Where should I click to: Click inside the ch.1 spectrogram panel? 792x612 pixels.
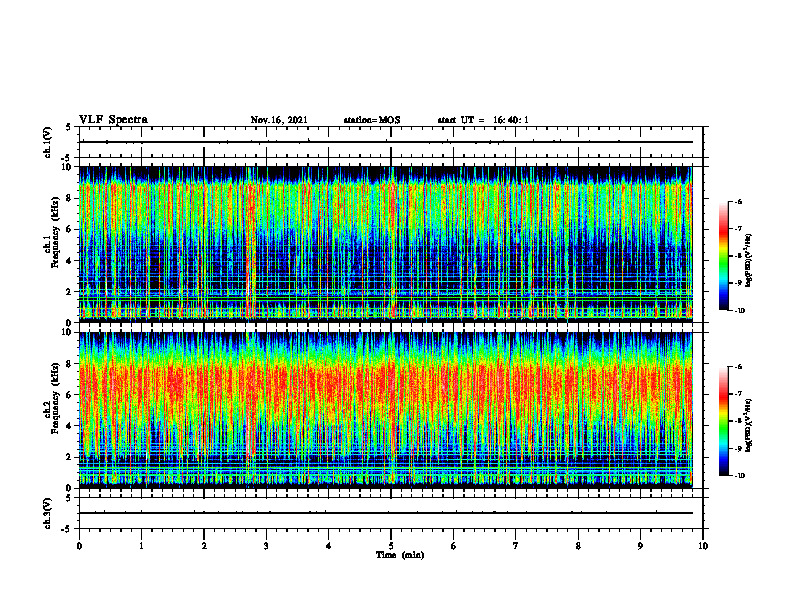(x=385, y=244)
